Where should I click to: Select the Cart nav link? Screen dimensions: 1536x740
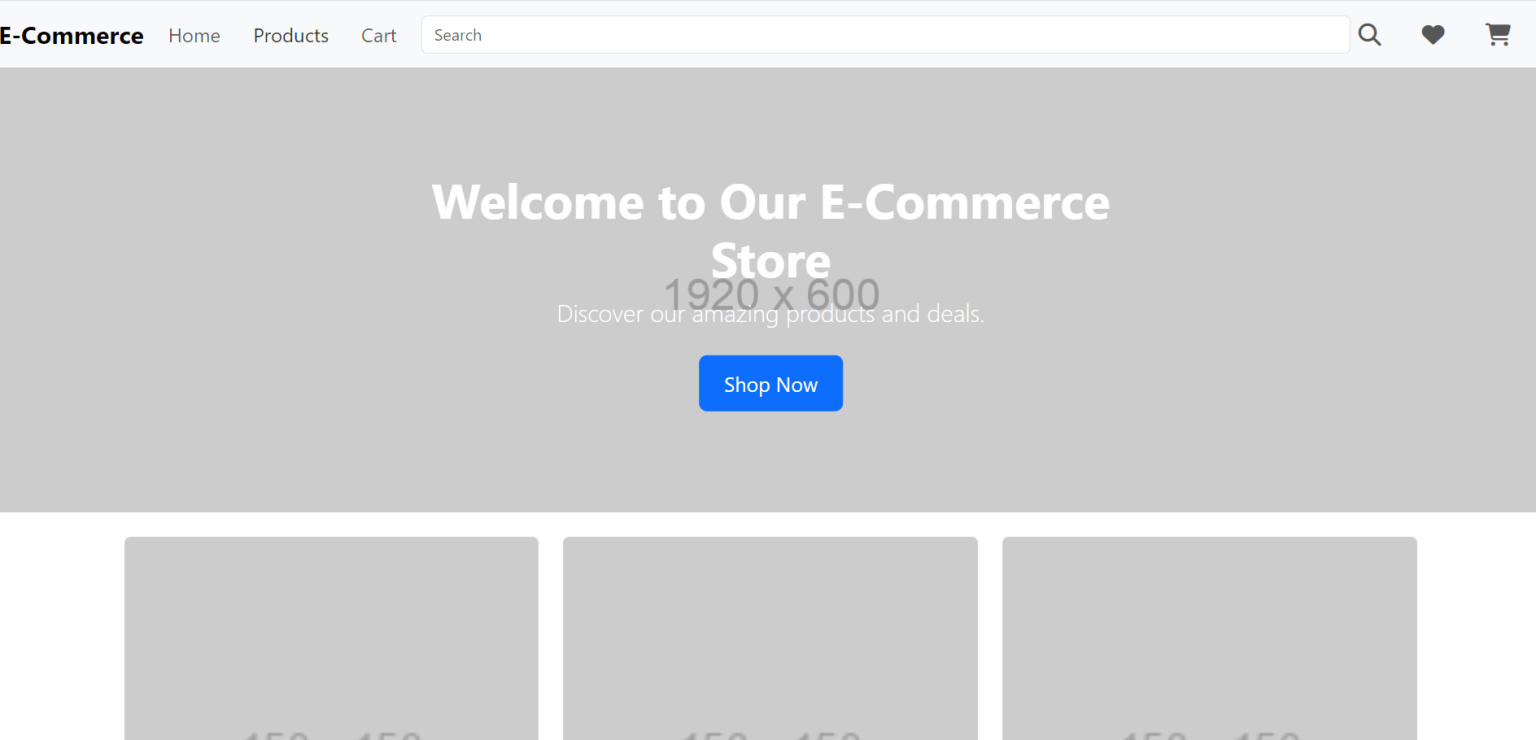[378, 36]
